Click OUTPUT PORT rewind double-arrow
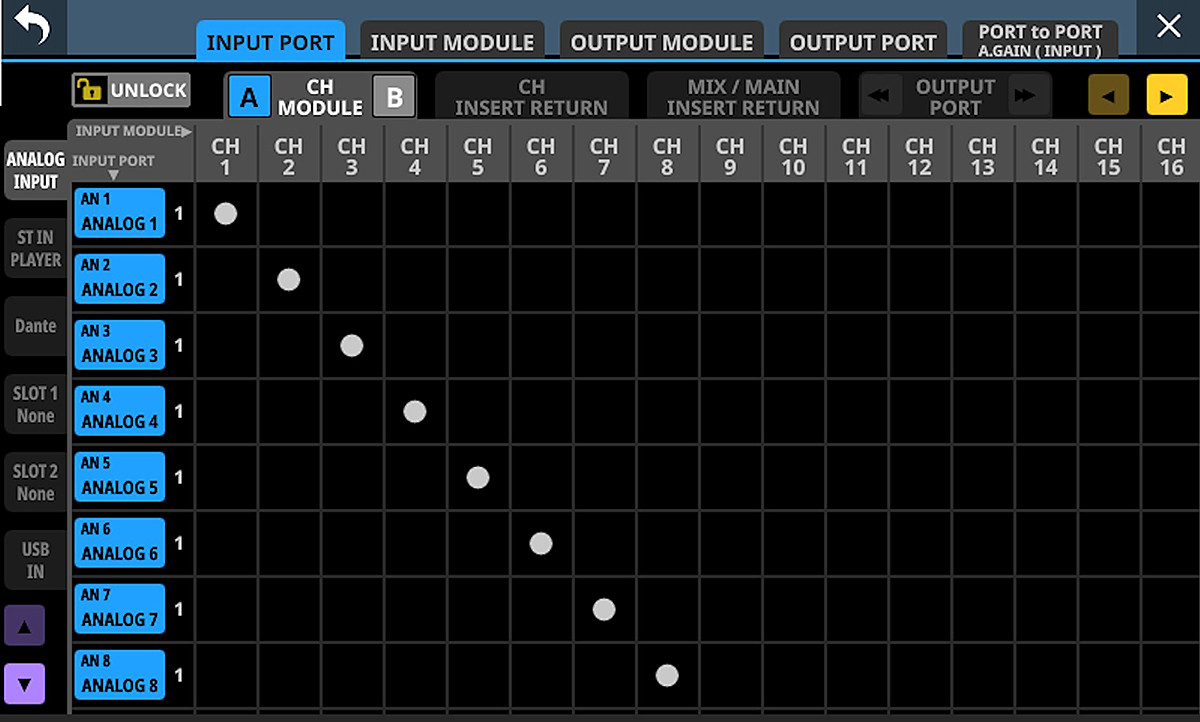The image size is (1200, 722). (x=880, y=96)
